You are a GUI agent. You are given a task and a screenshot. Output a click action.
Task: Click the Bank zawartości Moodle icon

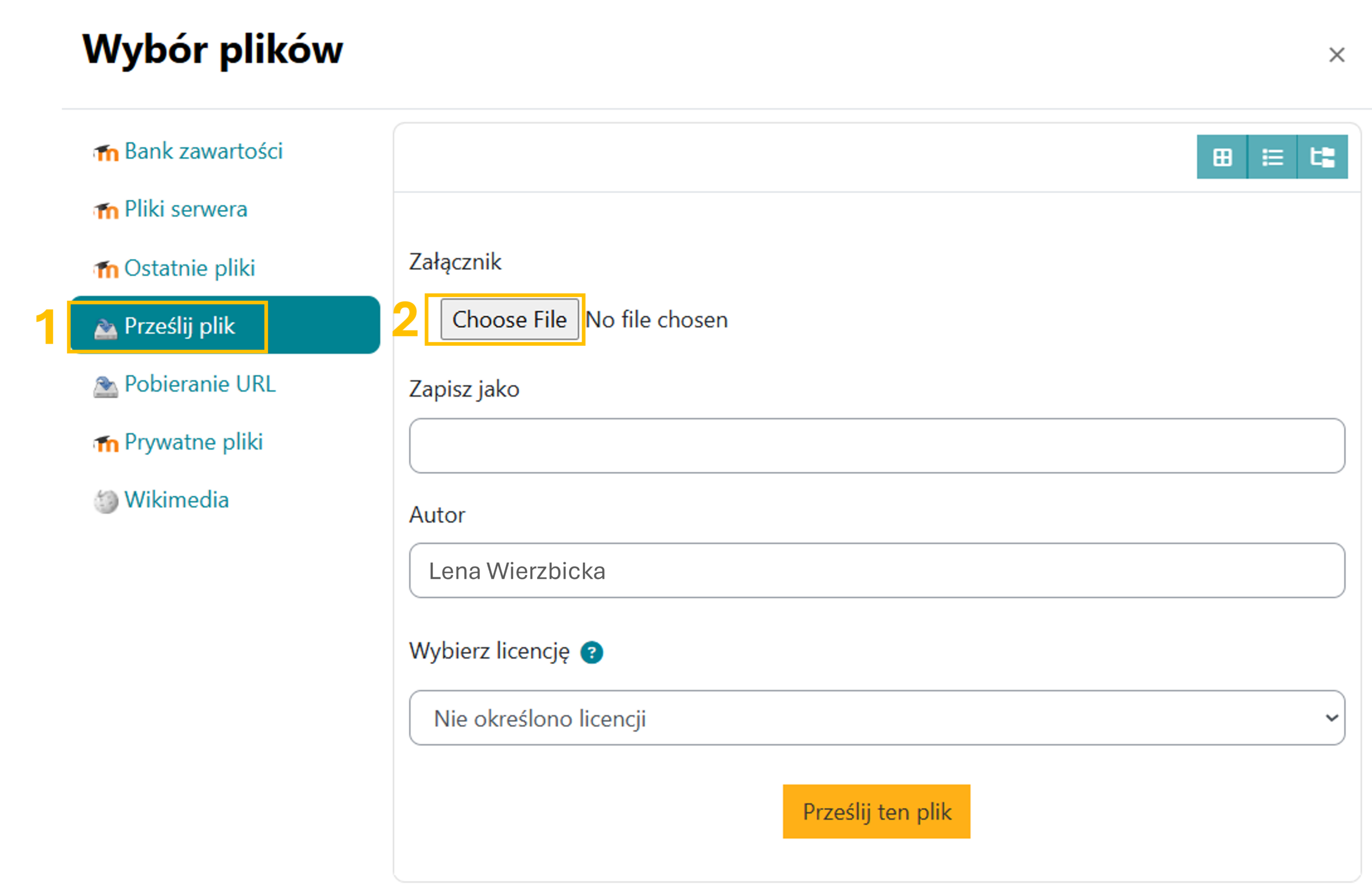tap(106, 153)
